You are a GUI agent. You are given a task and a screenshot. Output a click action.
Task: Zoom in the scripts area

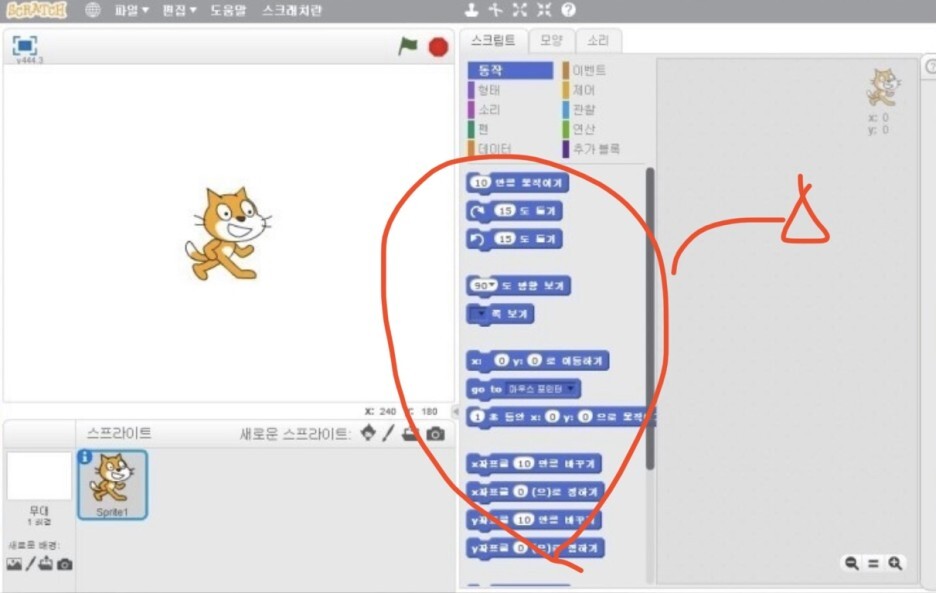coord(895,563)
